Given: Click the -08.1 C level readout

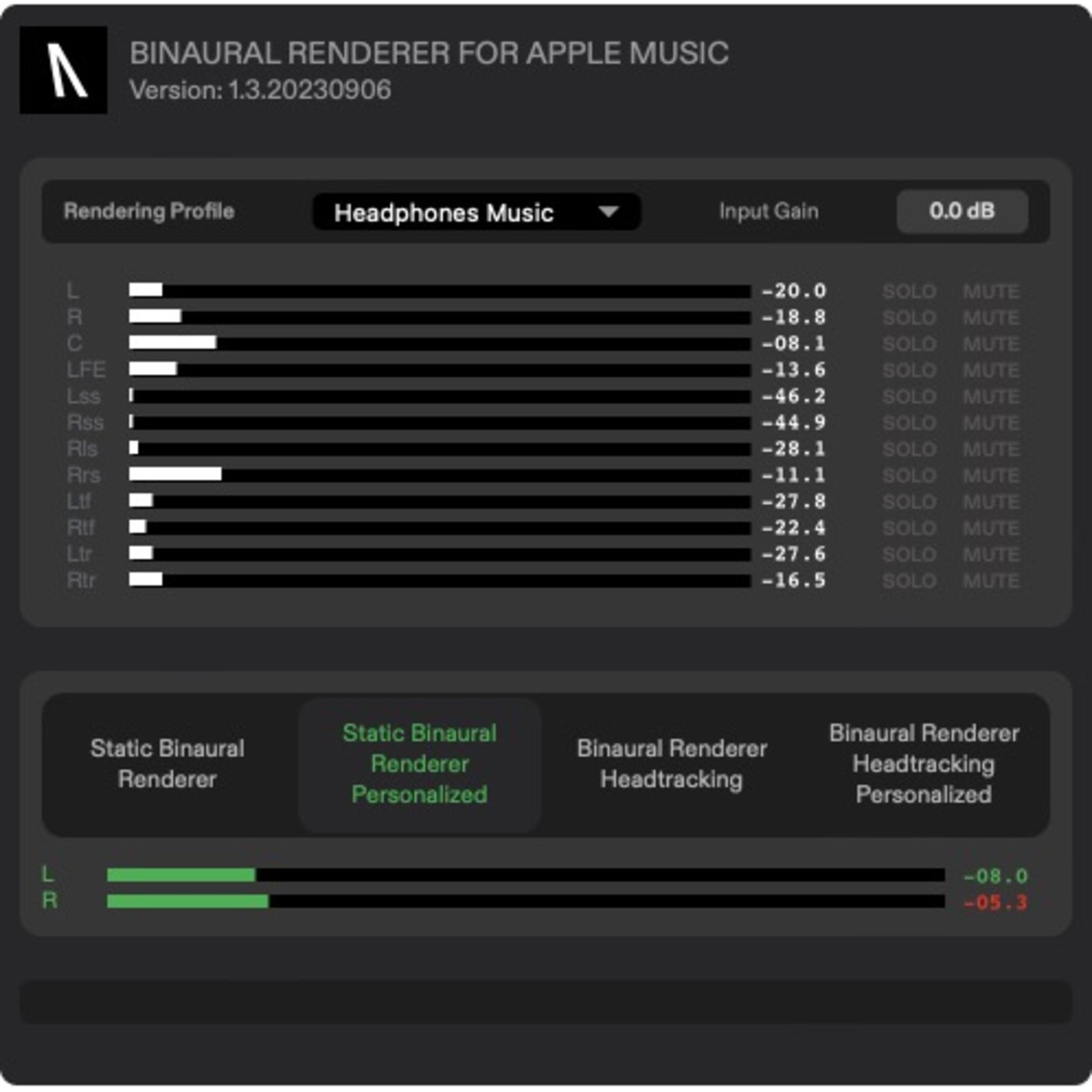Looking at the screenshot, I should click(x=794, y=344).
